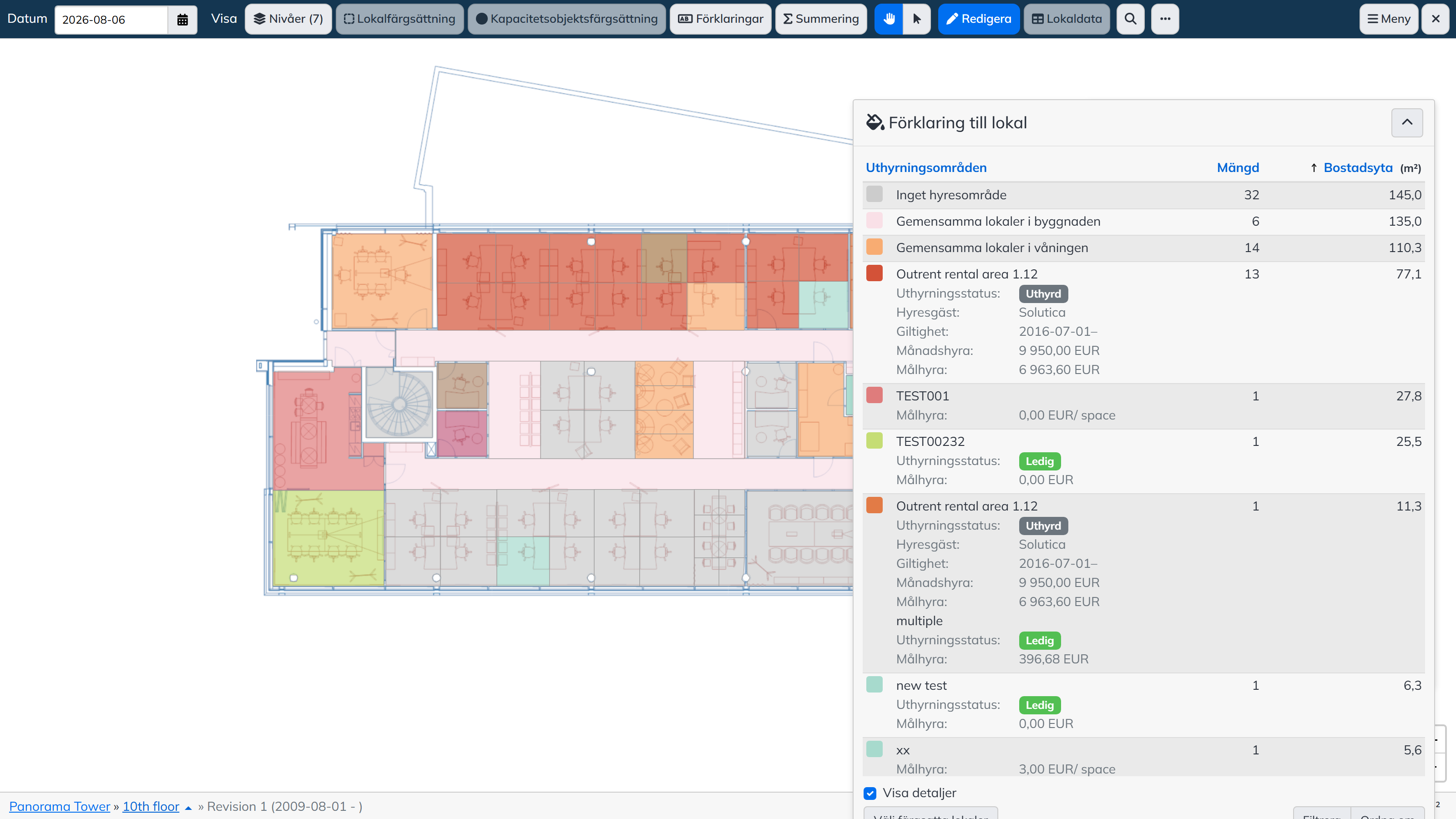Screen dimensions: 1456x819
Task: Open the Förklaringar item
Action: point(721,19)
